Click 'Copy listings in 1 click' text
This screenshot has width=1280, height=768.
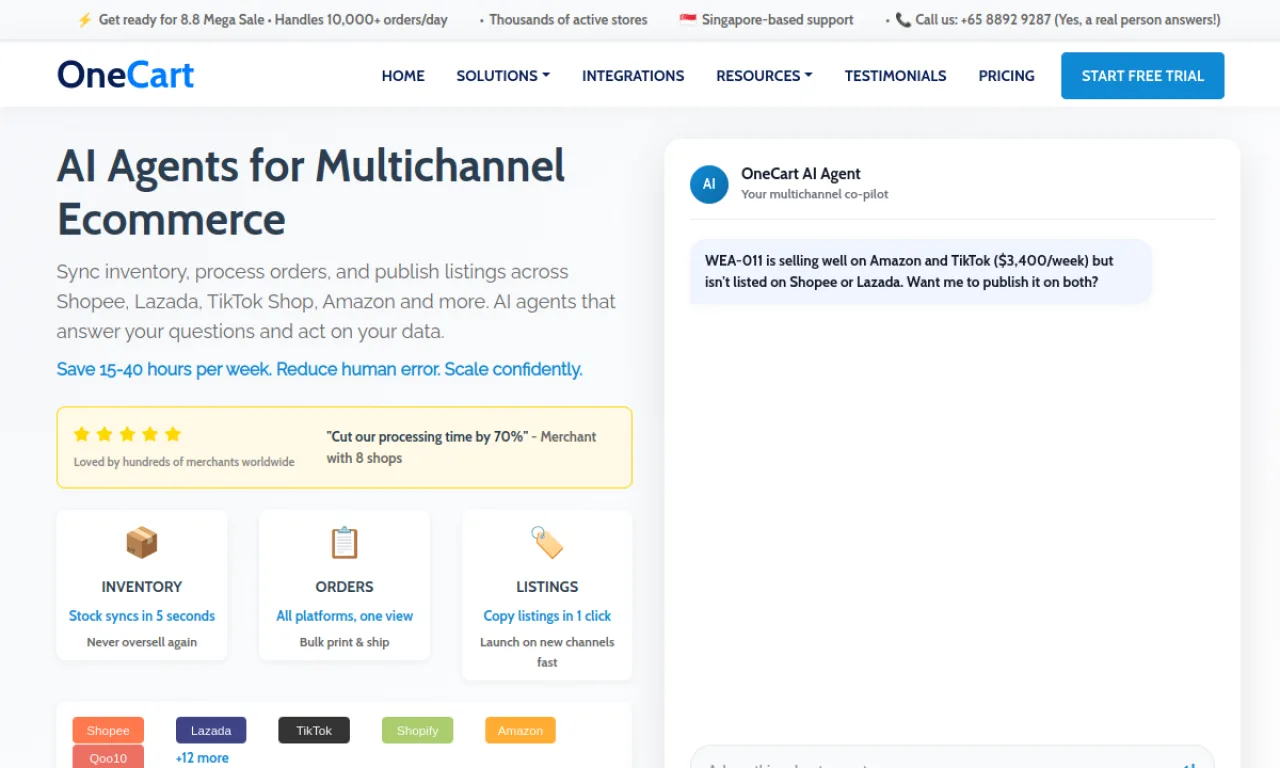(547, 616)
